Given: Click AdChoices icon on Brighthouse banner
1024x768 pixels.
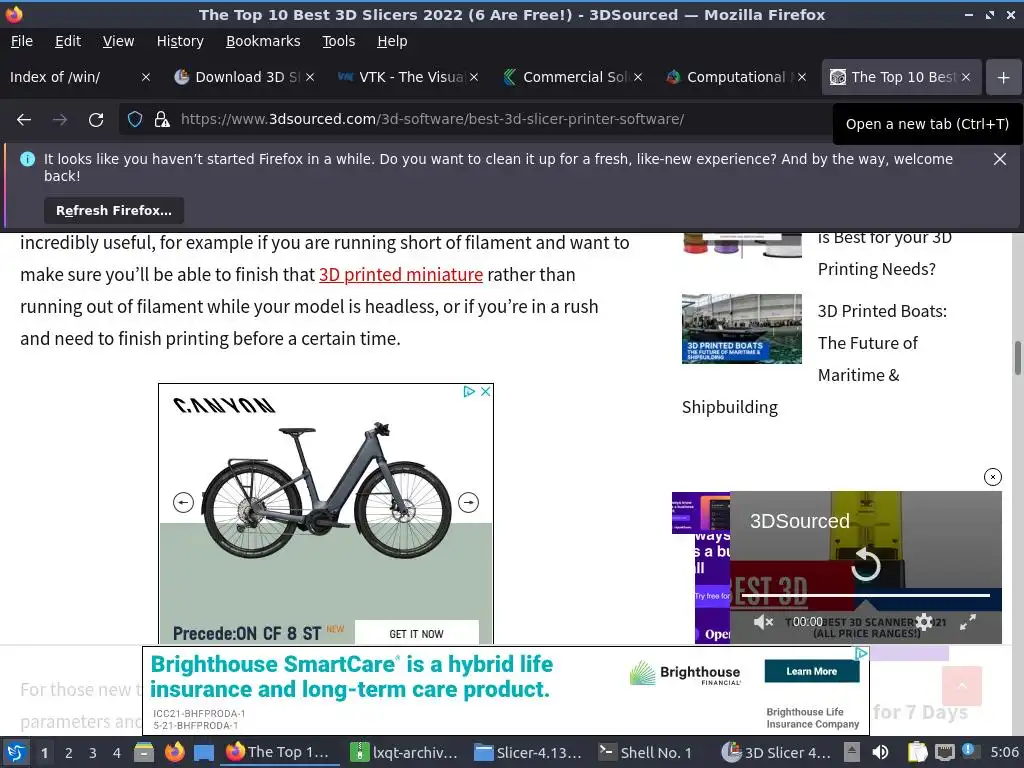Looking at the screenshot, I should click(x=861, y=653).
